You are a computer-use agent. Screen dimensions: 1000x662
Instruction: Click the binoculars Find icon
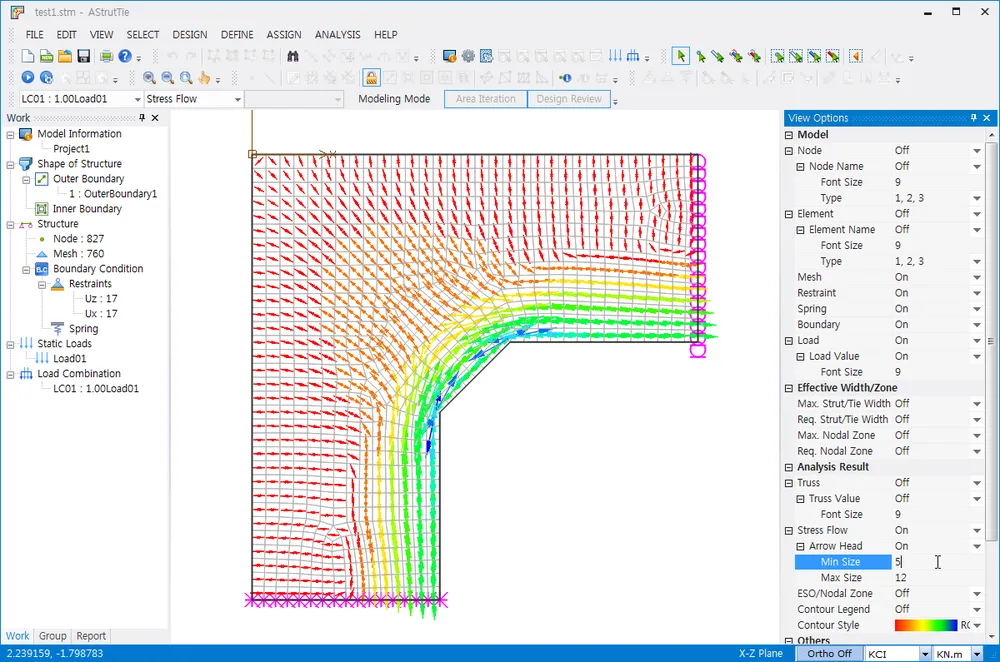point(293,56)
